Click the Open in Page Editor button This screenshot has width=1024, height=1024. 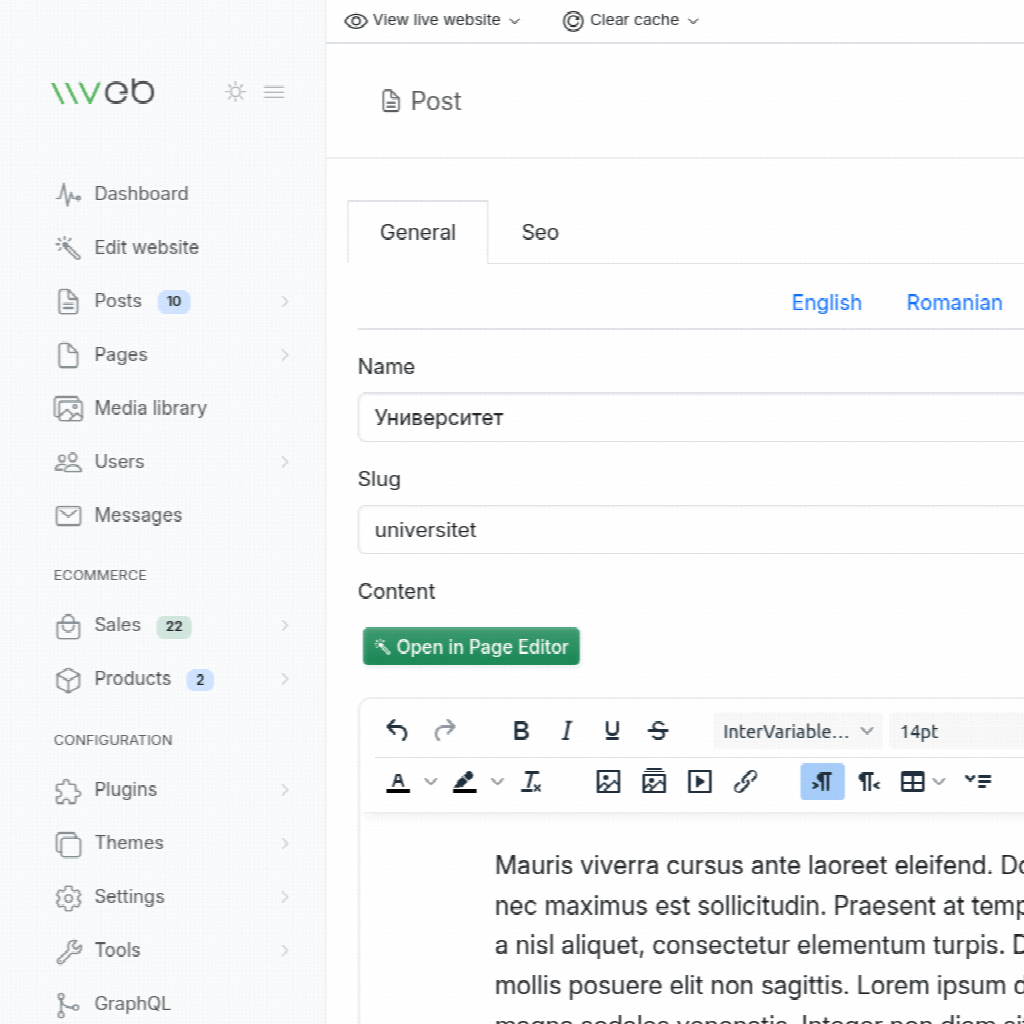[x=471, y=647]
